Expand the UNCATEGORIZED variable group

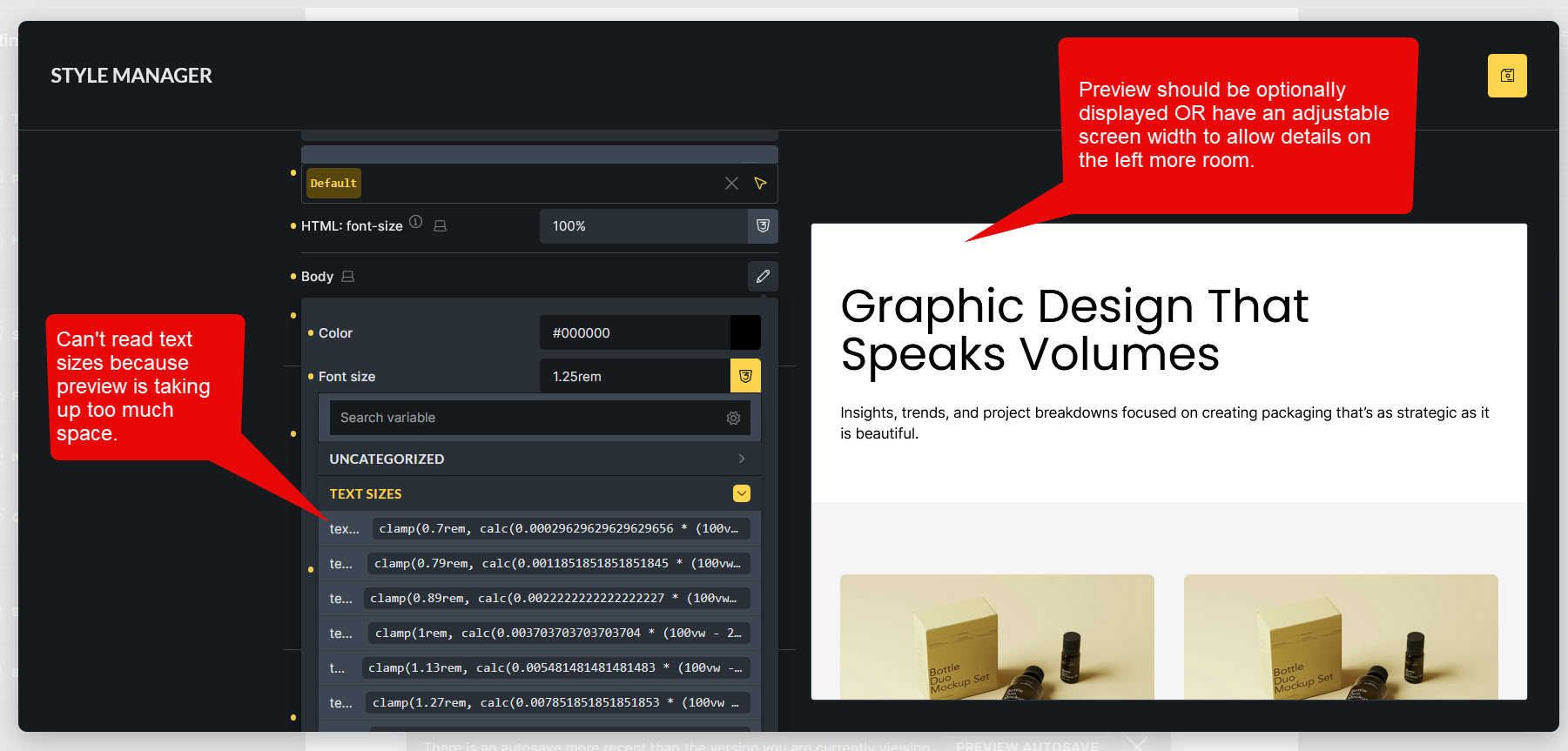click(x=741, y=459)
